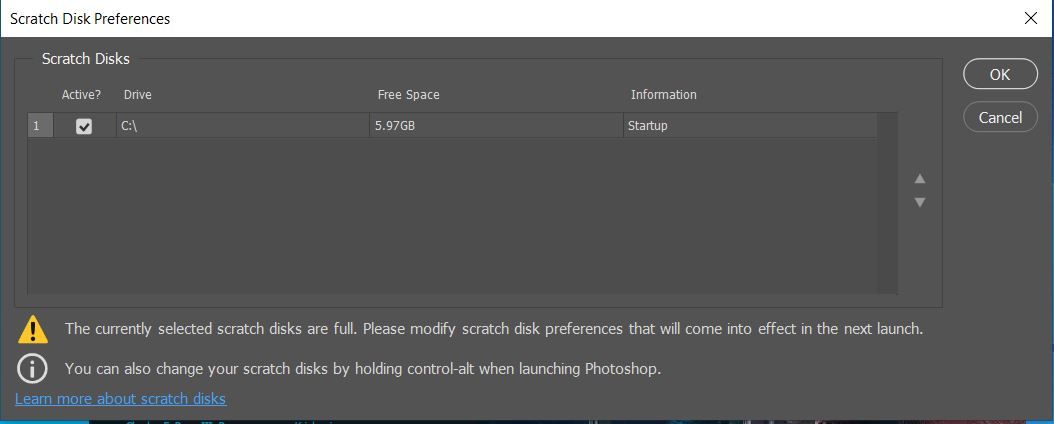This screenshot has height=424, width=1054.
Task: Click the scratch disks are full warning message
Action: (493, 329)
